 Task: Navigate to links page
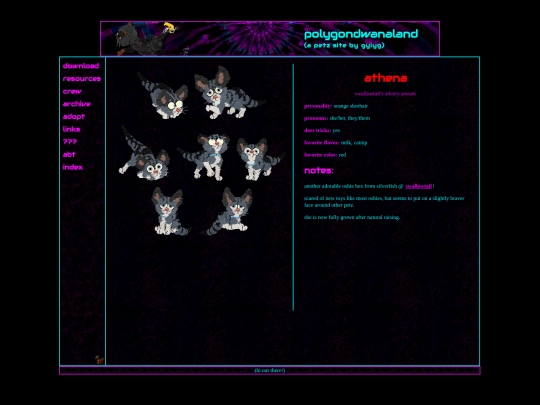tap(71, 129)
